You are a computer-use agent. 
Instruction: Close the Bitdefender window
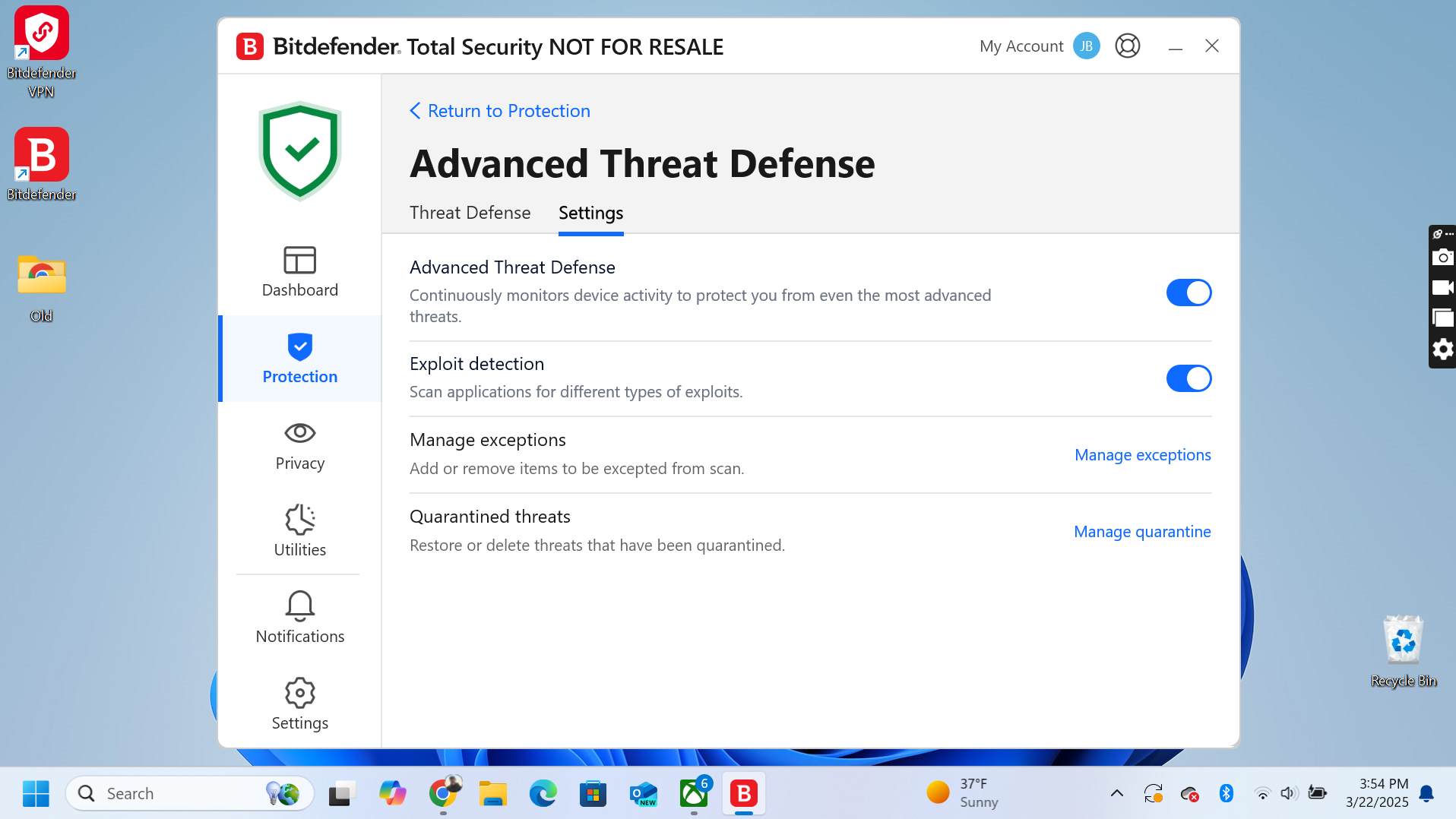click(x=1212, y=46)
